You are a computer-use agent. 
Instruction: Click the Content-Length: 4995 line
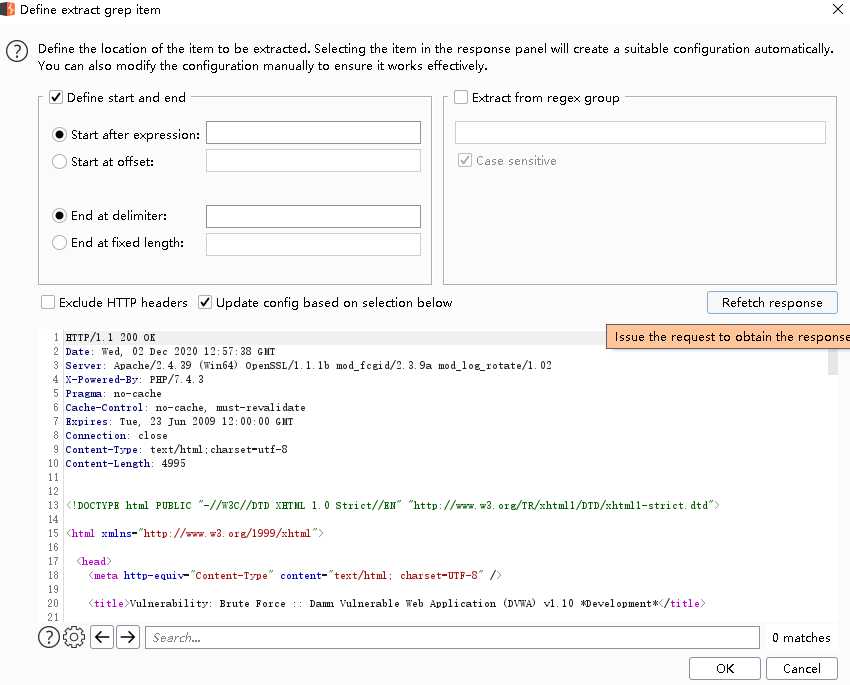(126, 463)
